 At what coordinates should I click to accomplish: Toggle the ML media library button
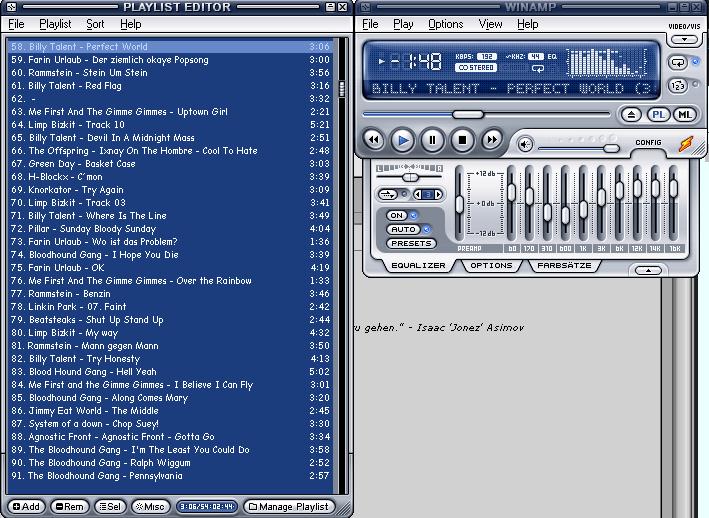685,115
